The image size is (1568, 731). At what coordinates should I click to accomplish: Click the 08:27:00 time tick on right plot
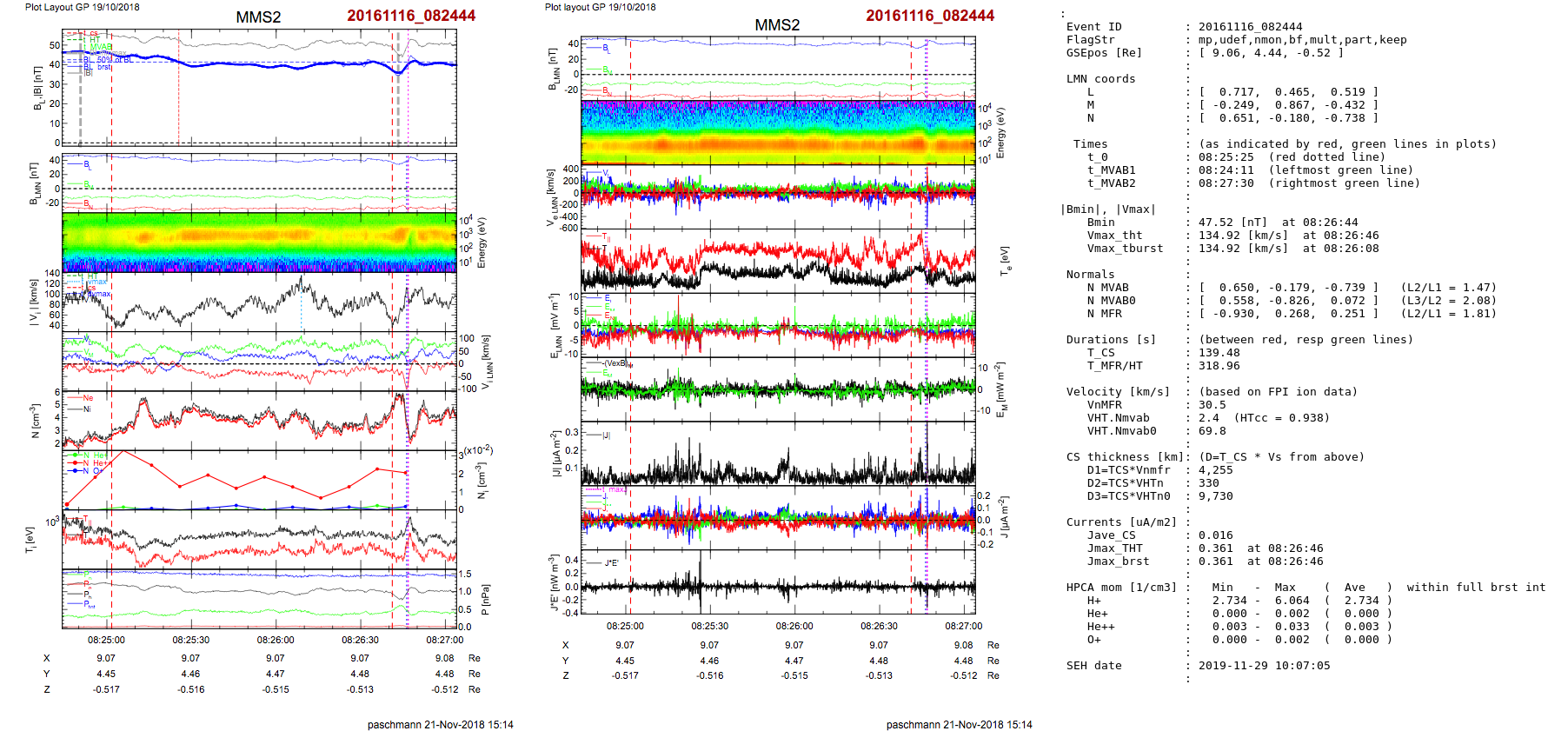coord(964,626)
